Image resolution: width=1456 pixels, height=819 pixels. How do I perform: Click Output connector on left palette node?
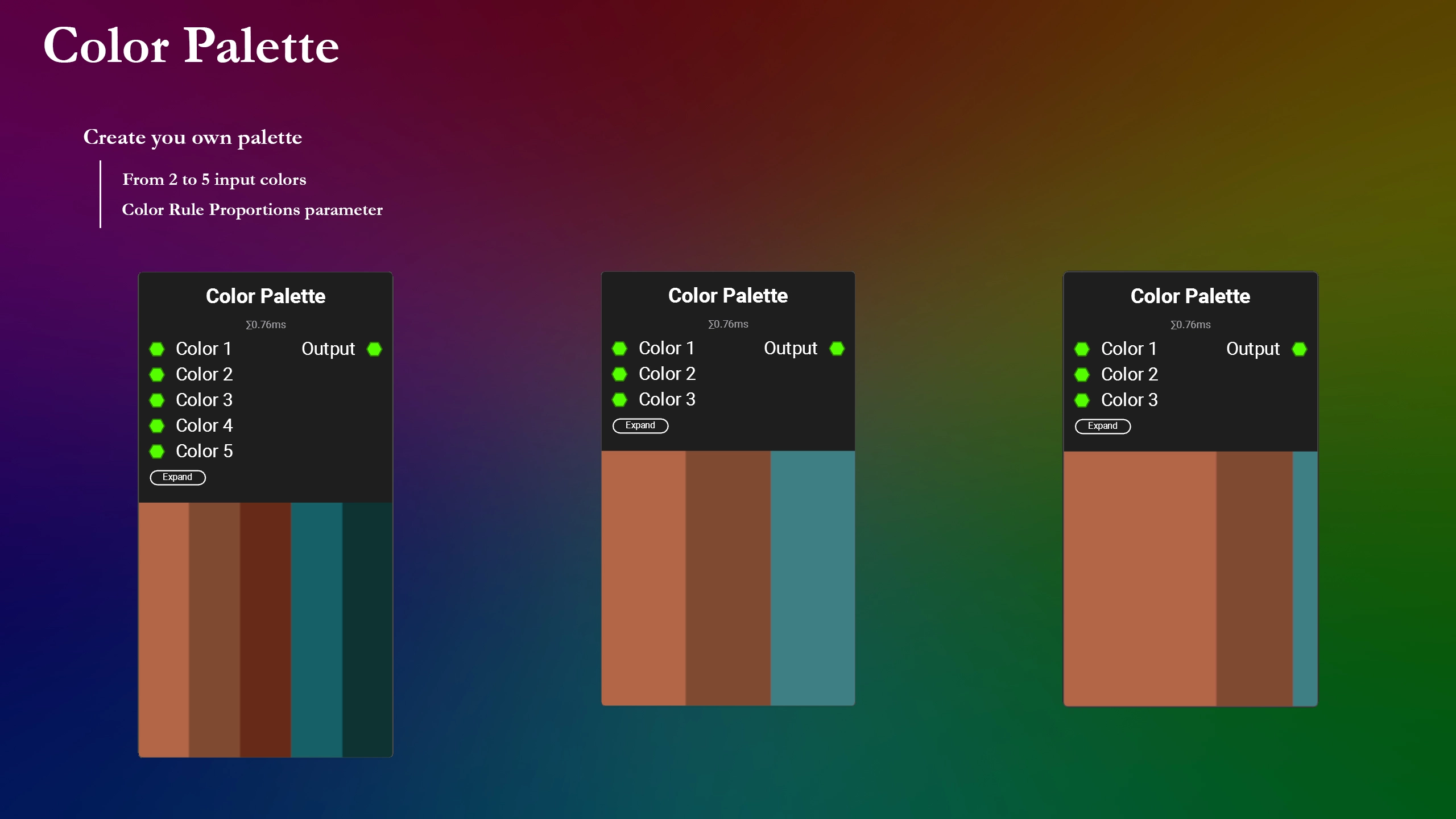[x=374, y=349]
